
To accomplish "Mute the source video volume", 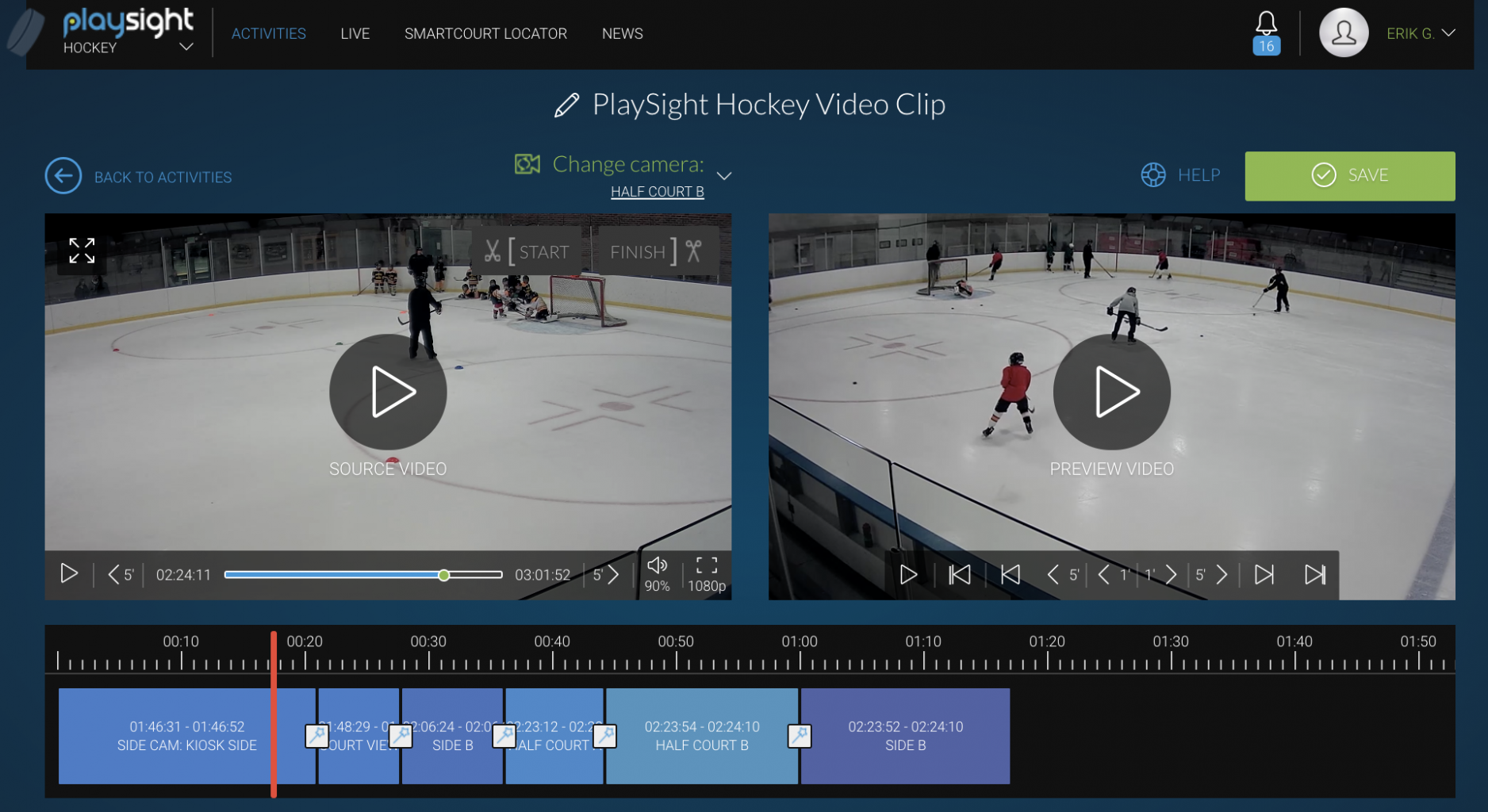I will tap(658, 566).
